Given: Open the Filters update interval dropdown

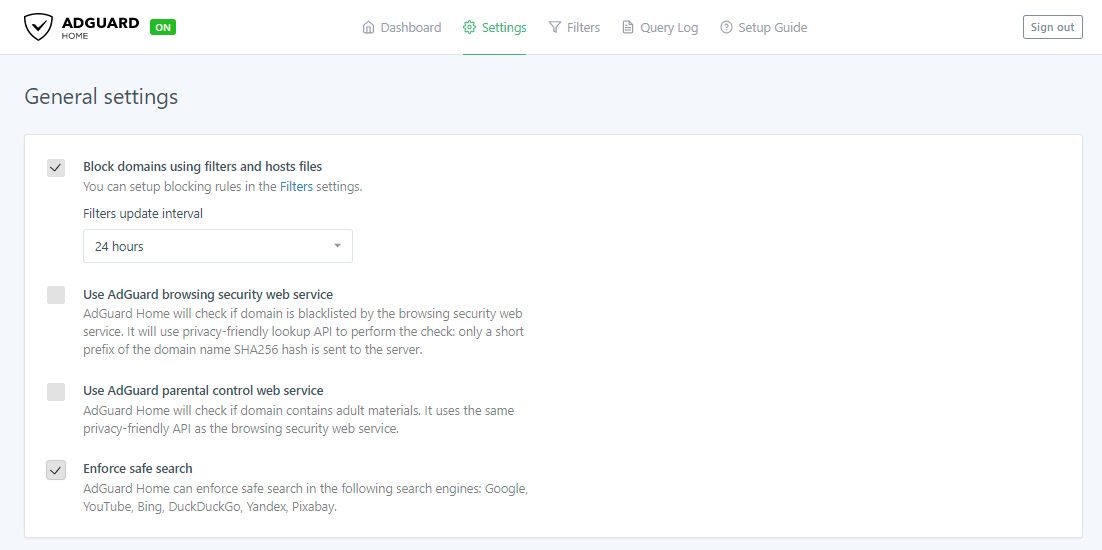Looking at the screenshot, I should [217, 246].
